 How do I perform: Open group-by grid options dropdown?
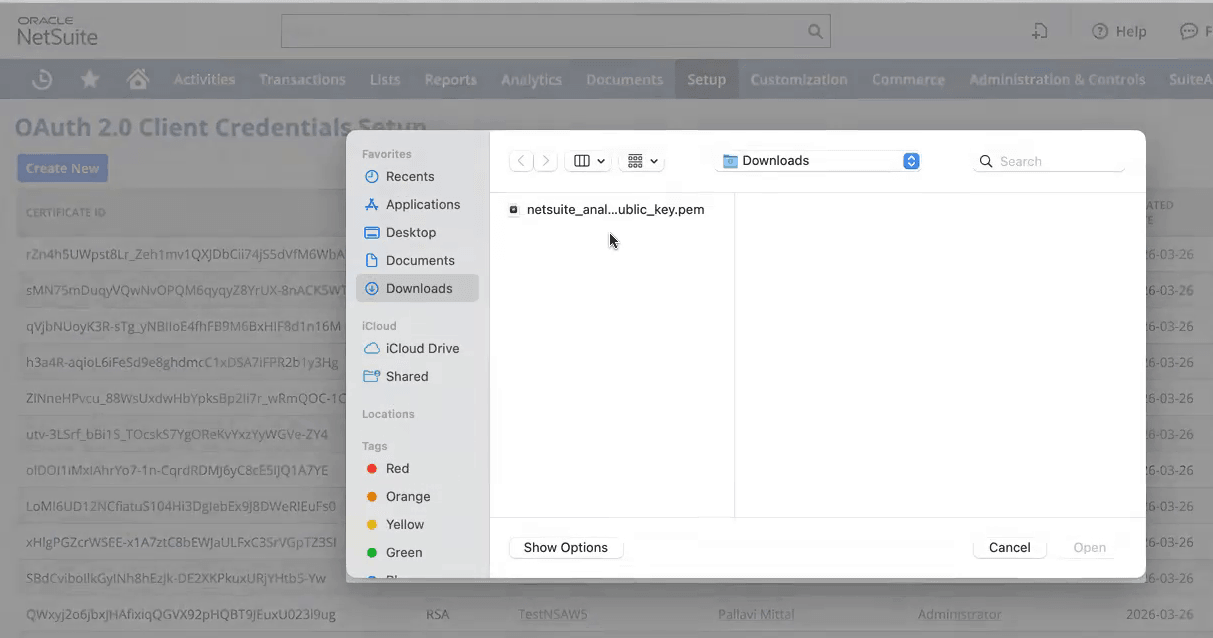pos(642,161)
